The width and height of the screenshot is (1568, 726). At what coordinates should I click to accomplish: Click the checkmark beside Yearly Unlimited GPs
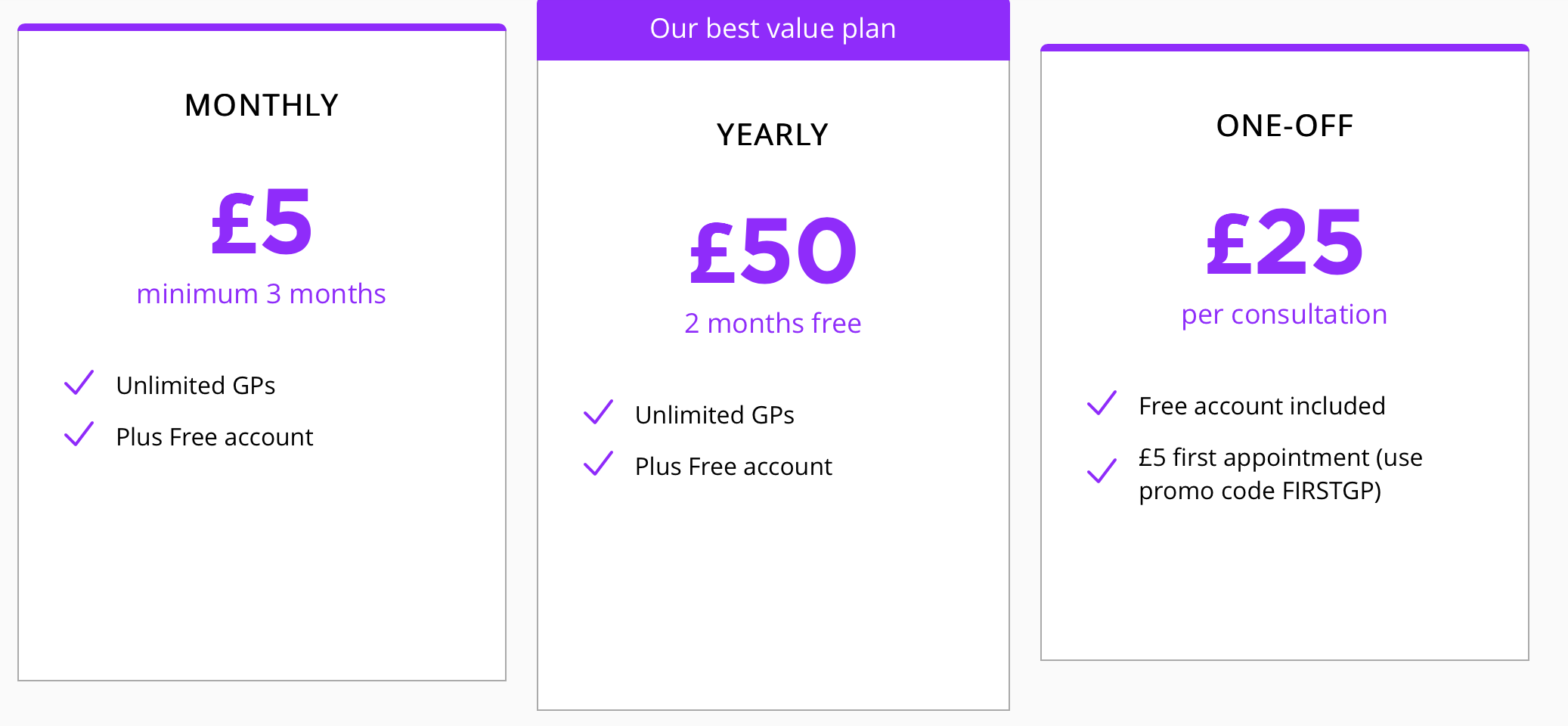(598, 412)
